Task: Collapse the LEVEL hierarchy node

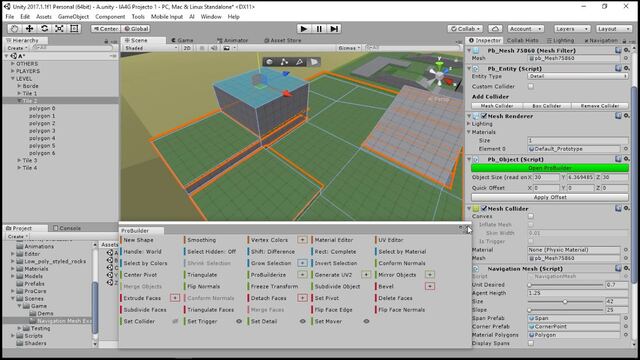Action: 13,78
